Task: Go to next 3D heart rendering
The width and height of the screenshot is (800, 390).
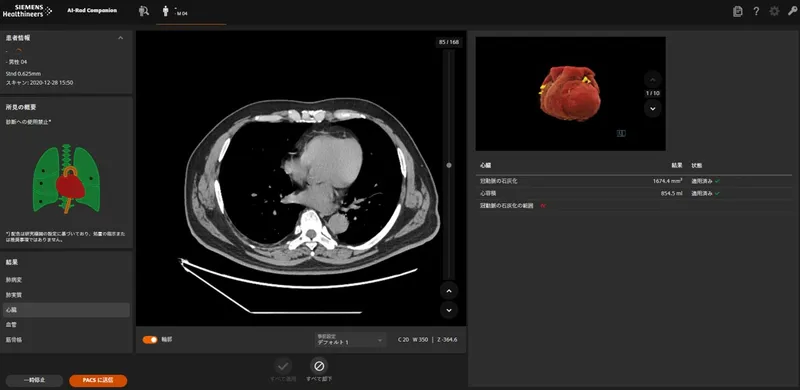Action: pyautogui.click(x=653, y=108)
